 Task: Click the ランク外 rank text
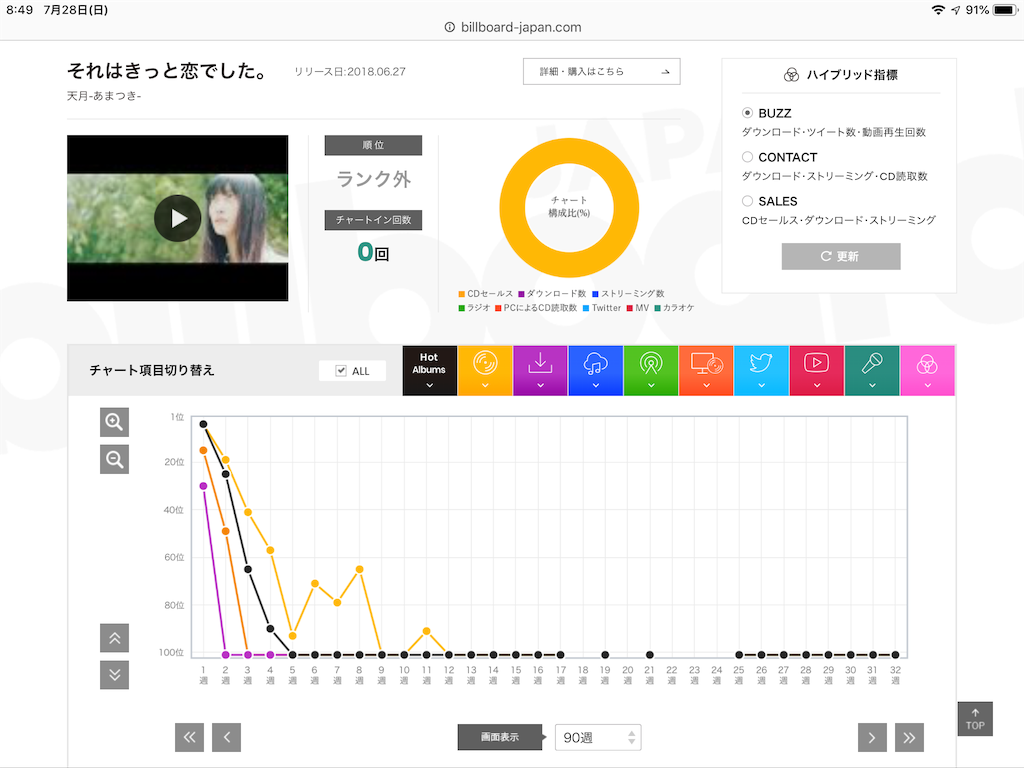[374, 179]
